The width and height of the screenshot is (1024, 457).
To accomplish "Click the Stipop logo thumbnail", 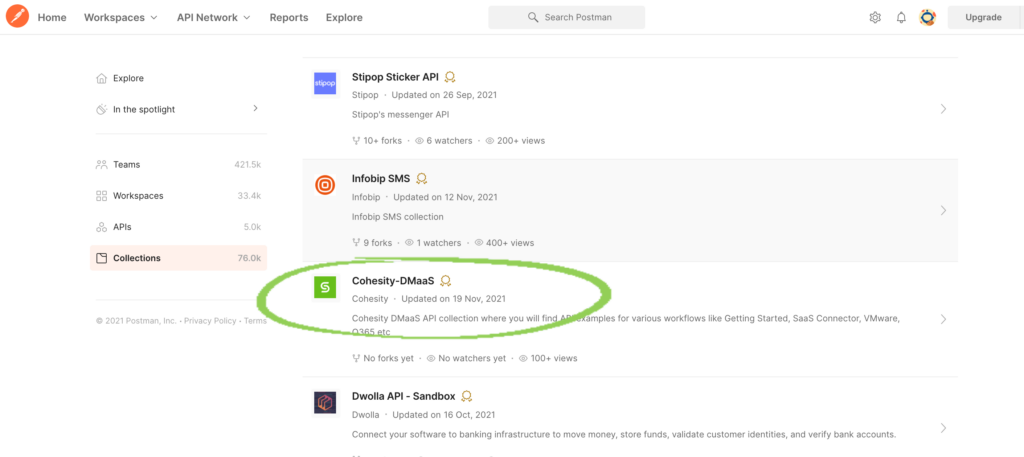I will [325, 84].
